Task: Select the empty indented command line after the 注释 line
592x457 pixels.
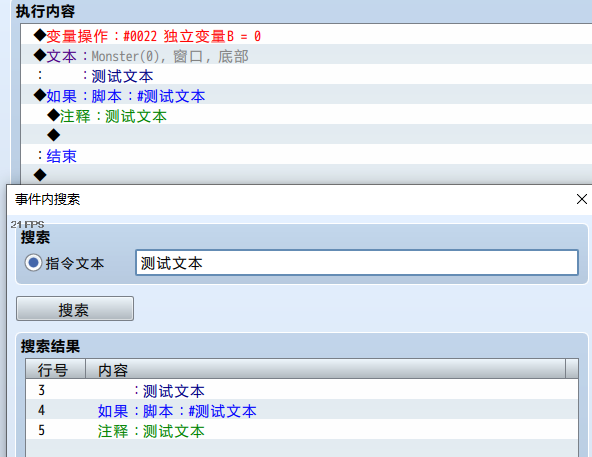Action: point(307,135)
